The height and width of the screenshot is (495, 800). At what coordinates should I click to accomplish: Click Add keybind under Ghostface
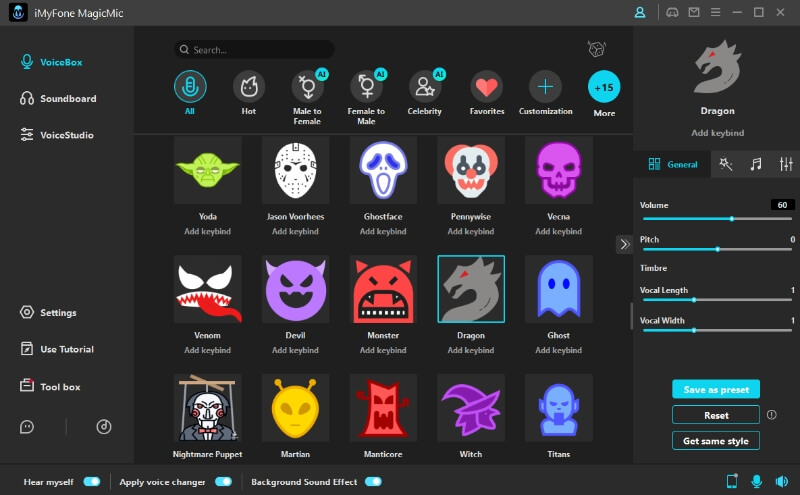coord(383,231)
